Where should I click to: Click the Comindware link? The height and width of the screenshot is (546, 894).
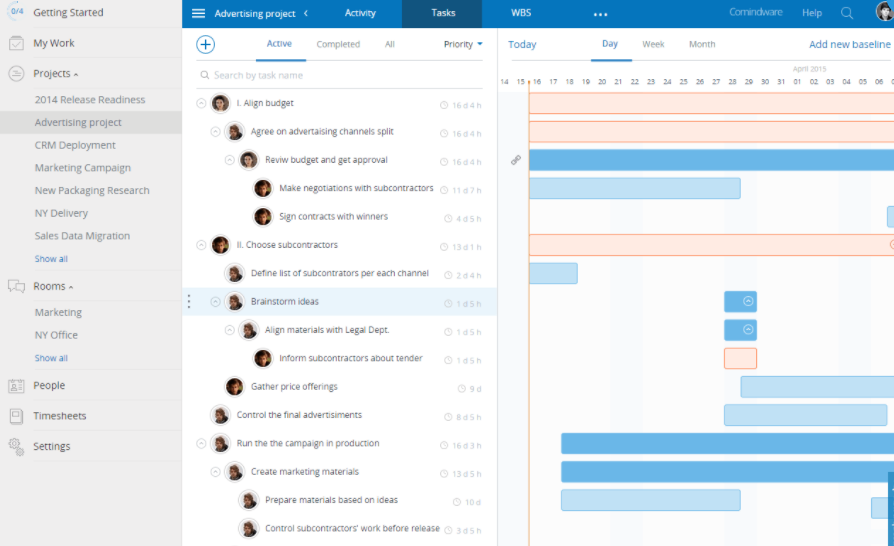755,12
